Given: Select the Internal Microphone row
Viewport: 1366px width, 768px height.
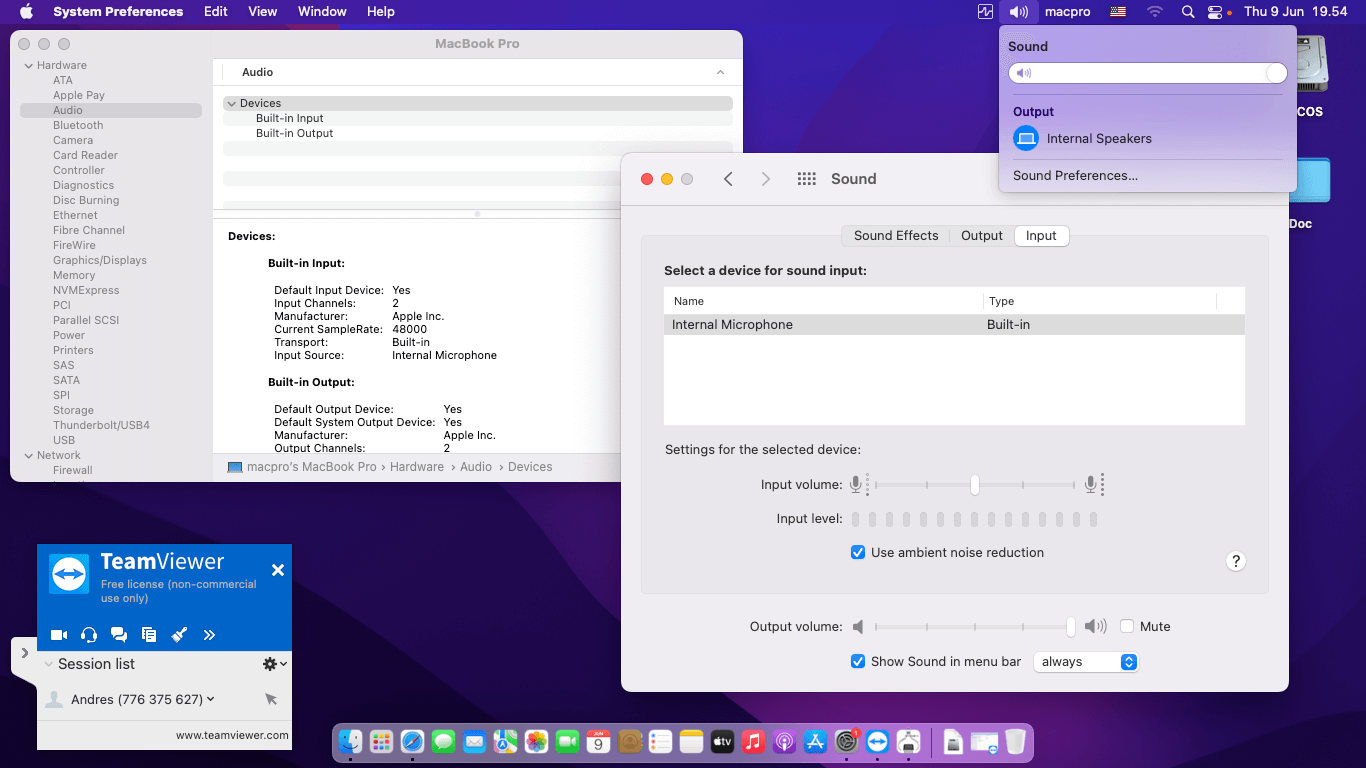Looking at the screenshot, I should click(954, 325).
